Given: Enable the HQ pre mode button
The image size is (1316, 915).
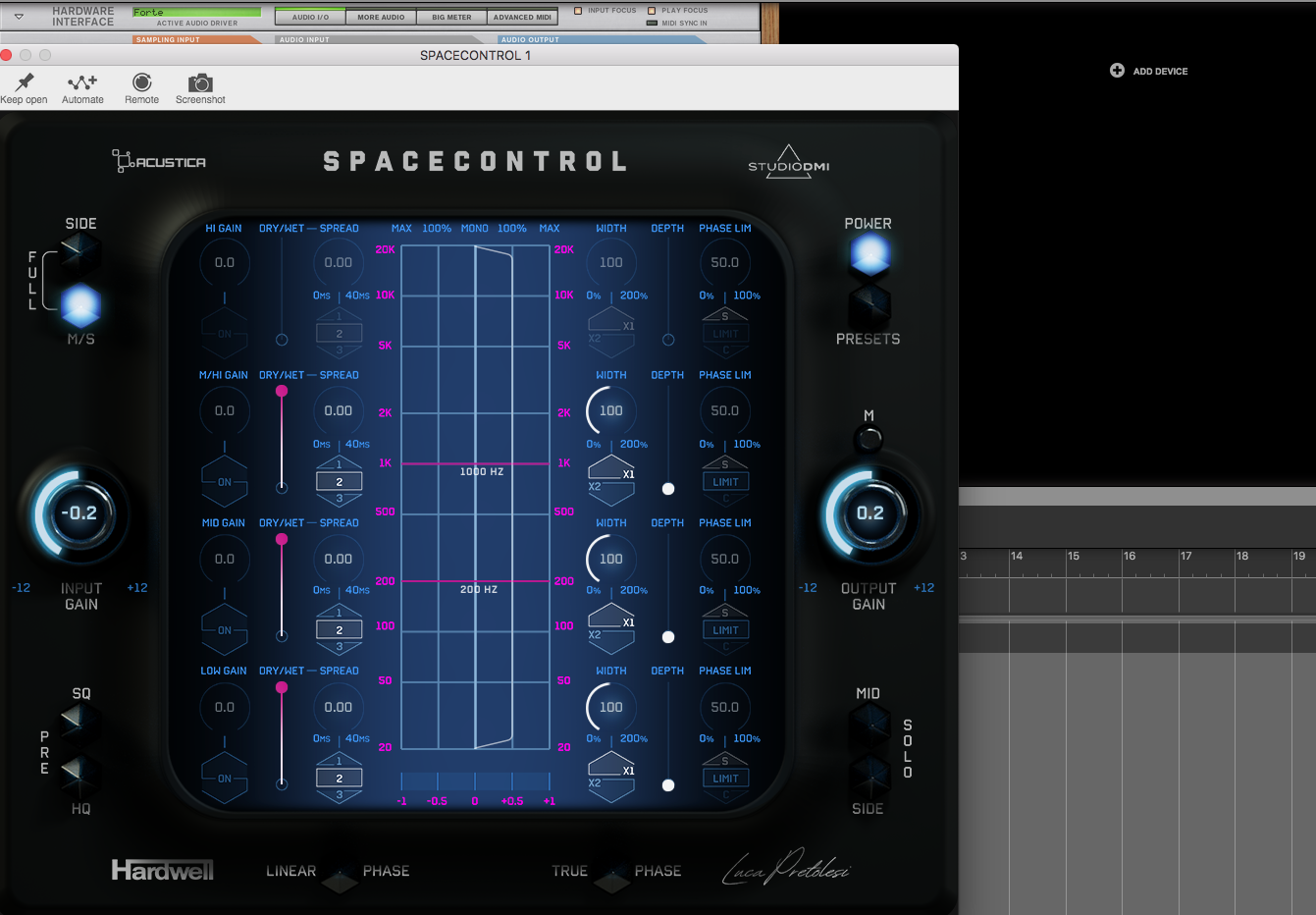Looking at the screenshot, I should point(80,775).
